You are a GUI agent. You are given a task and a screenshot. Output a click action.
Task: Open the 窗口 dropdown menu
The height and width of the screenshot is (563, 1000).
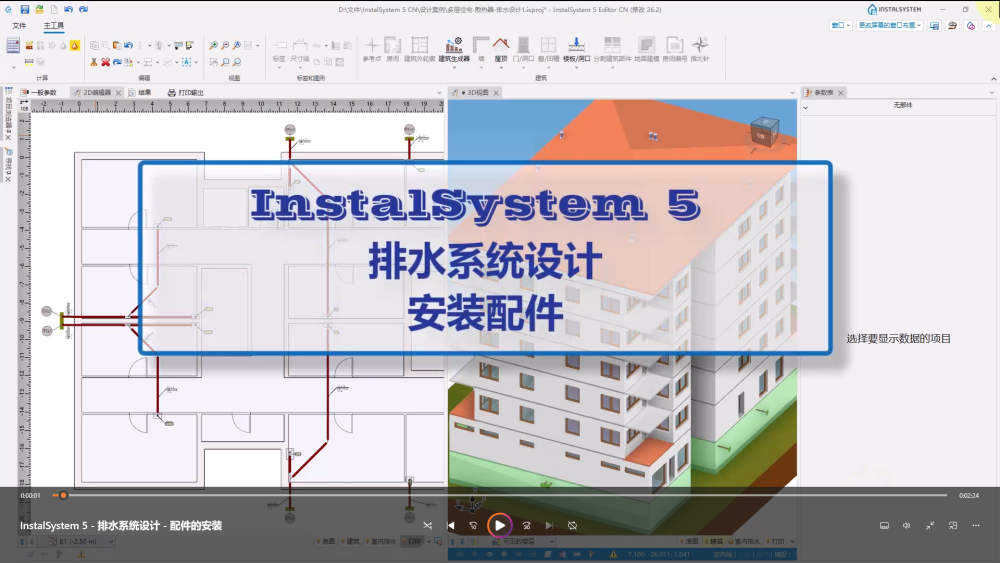point(841,26)
